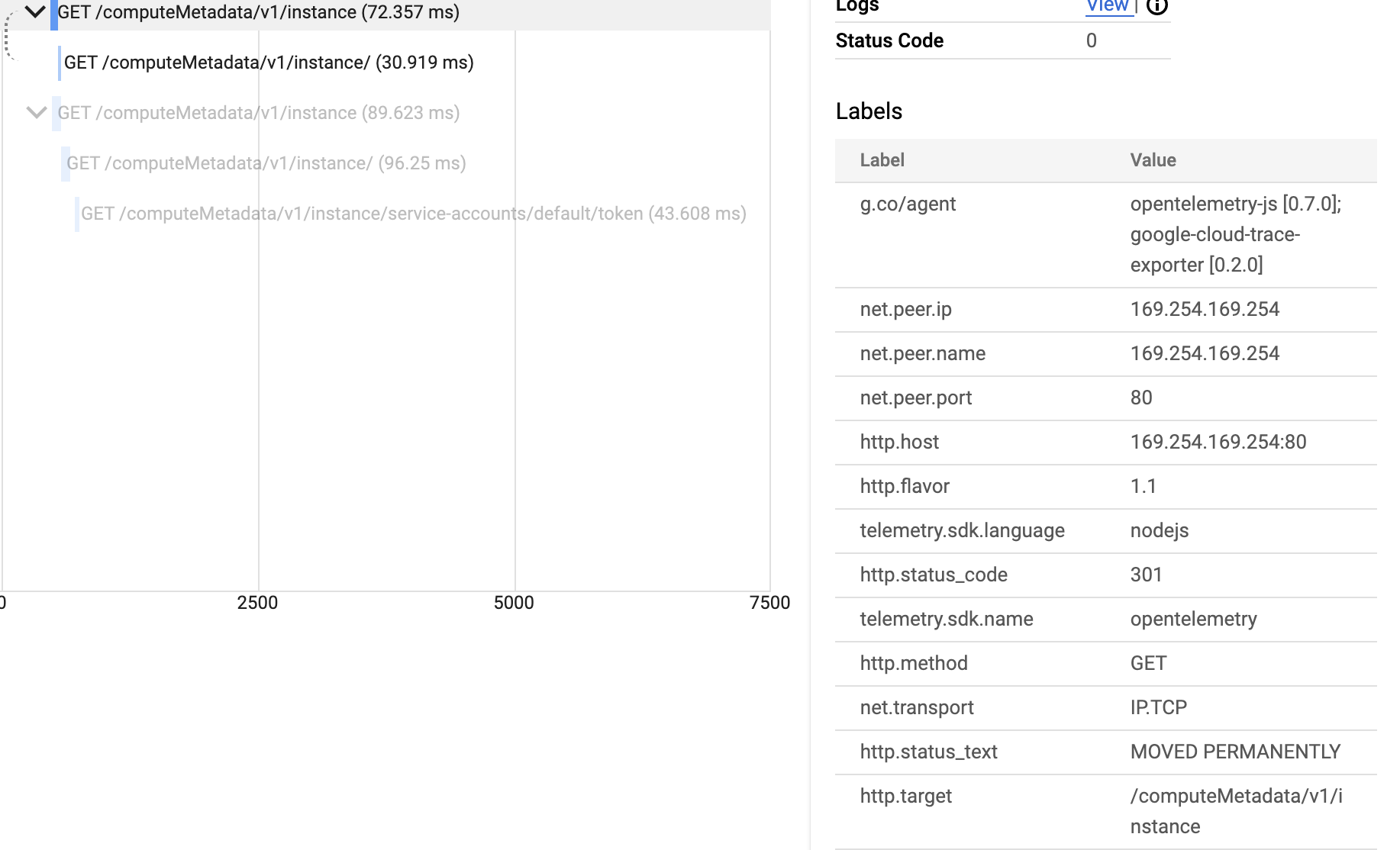Click the http.method value GET

pos(1148,663)
